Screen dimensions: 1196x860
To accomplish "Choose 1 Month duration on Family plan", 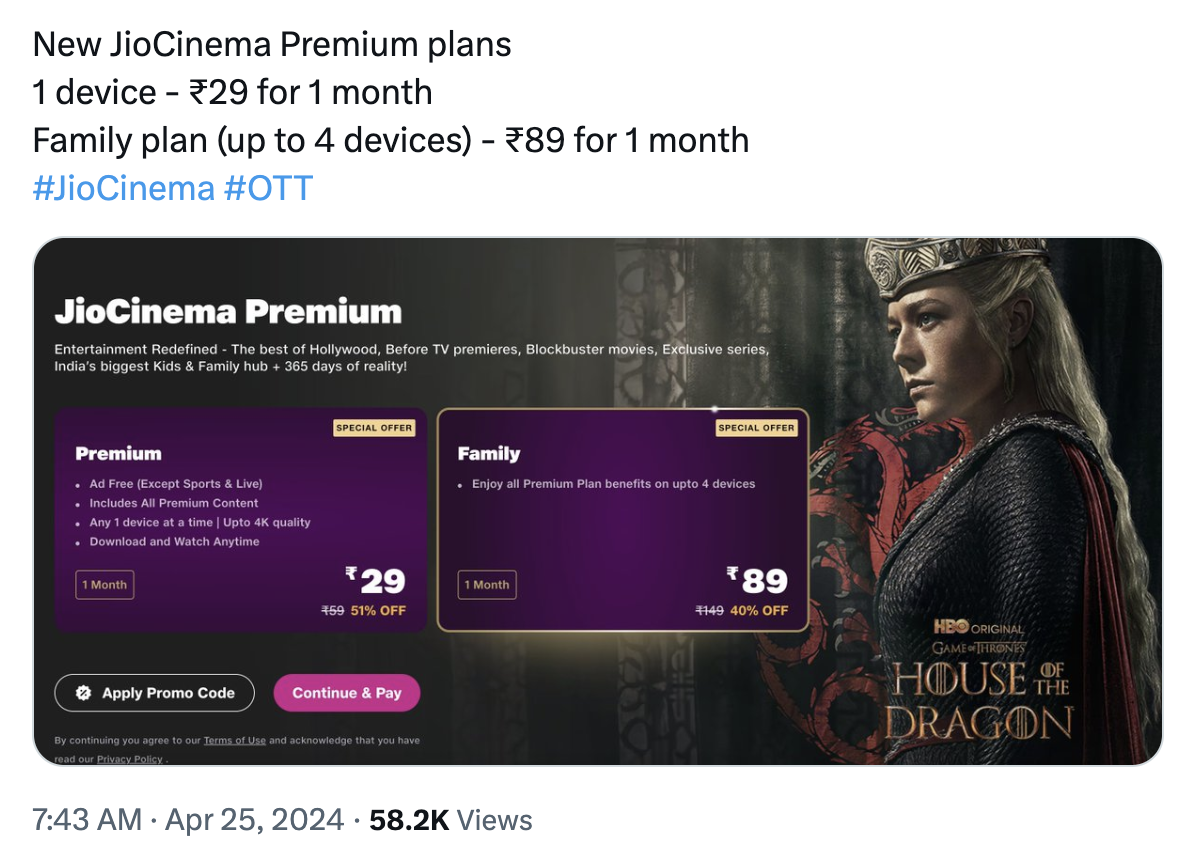I will click(x=487, y=585).
